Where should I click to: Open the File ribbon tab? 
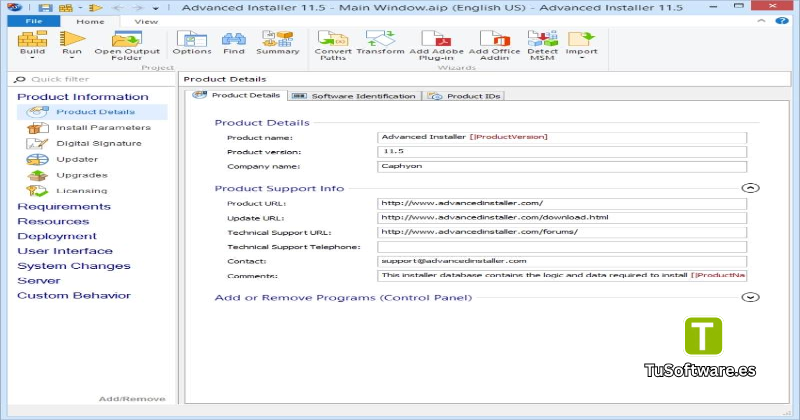tap(34, 21)
